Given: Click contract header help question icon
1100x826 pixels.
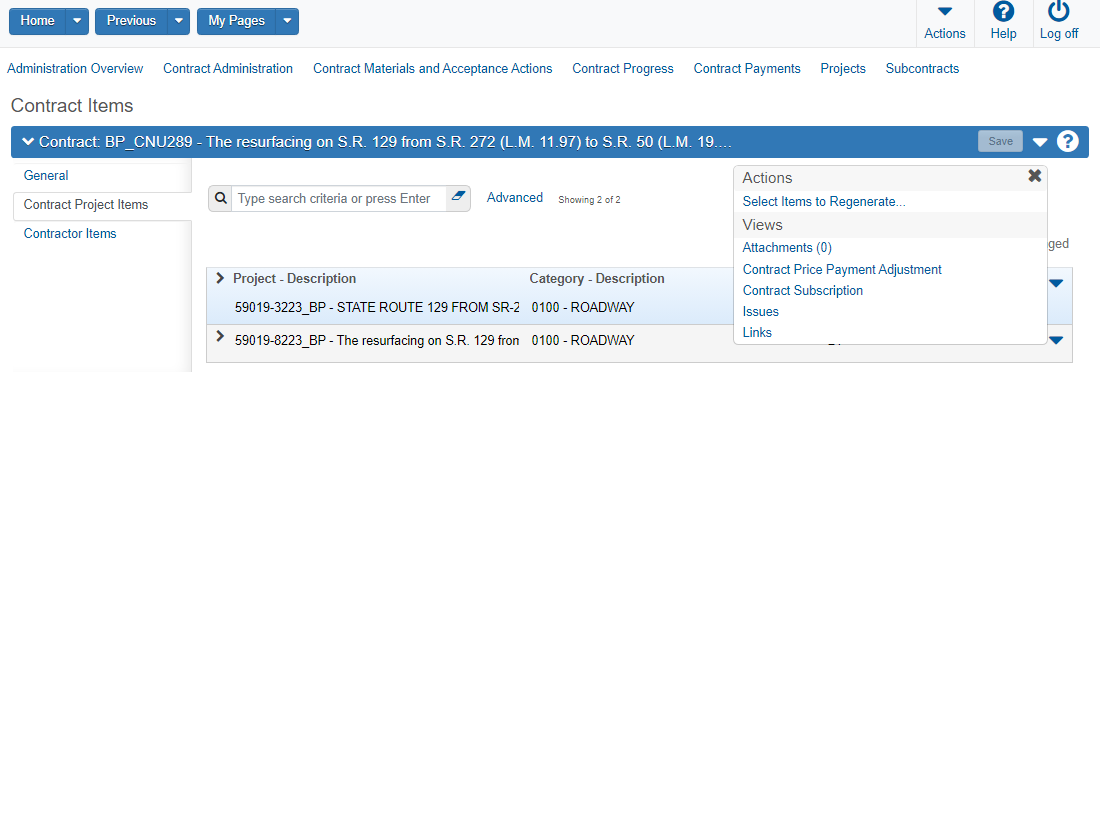Looking at the screenshot, I should click(x=1068, y=142).
